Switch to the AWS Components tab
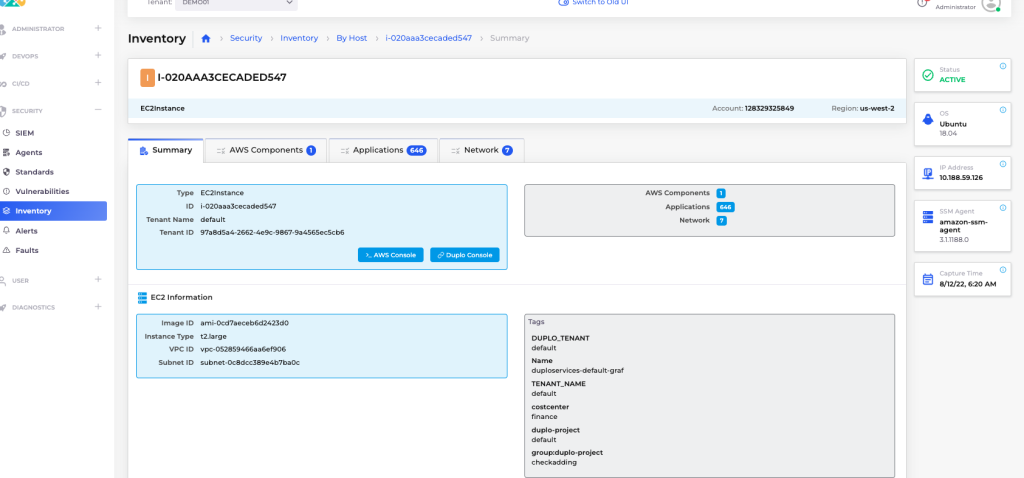This screenshot has width=1024, height=478. tap(266, 150)
